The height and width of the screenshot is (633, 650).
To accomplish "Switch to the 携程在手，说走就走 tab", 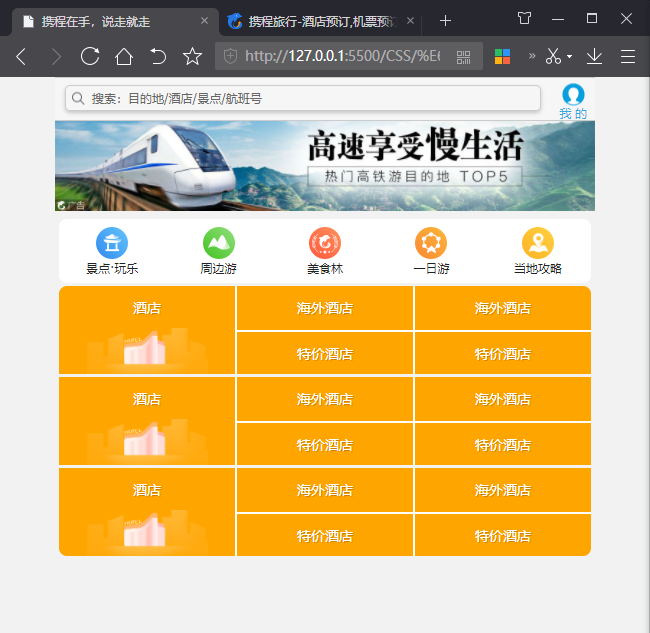I will tap(115, 22).
